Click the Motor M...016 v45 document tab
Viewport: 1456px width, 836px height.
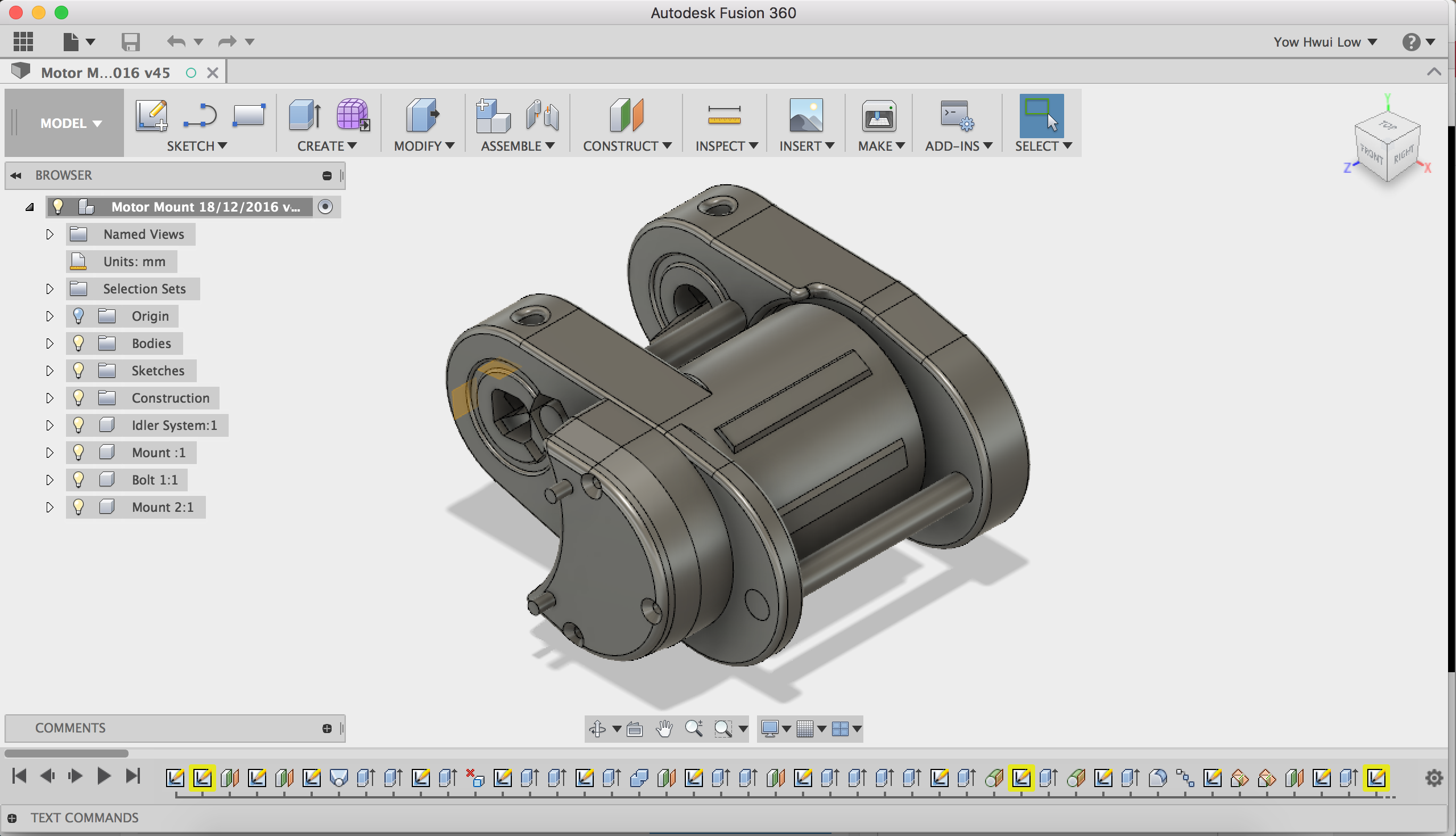(106, 72)
